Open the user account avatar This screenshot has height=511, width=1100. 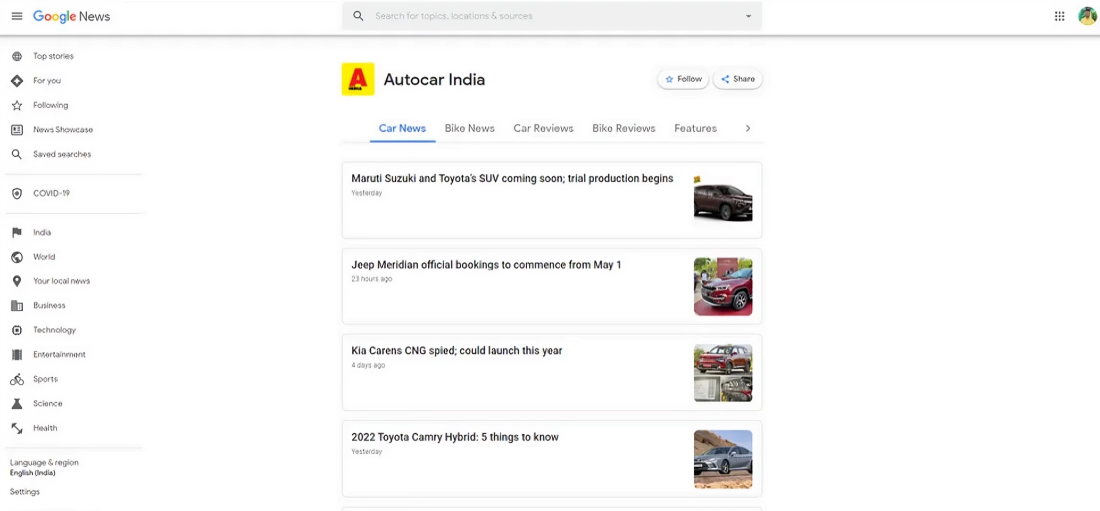click(1087, 16)
